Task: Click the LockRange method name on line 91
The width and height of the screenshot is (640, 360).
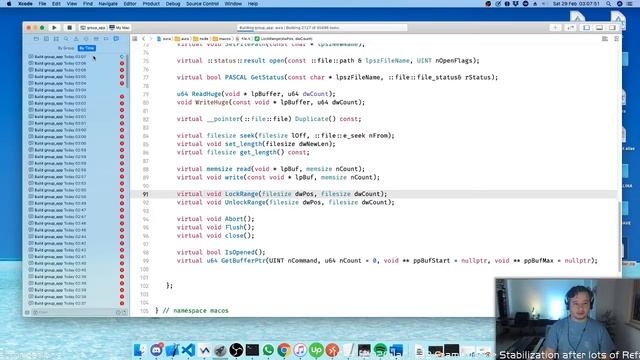Action: [x=241, y=194]
